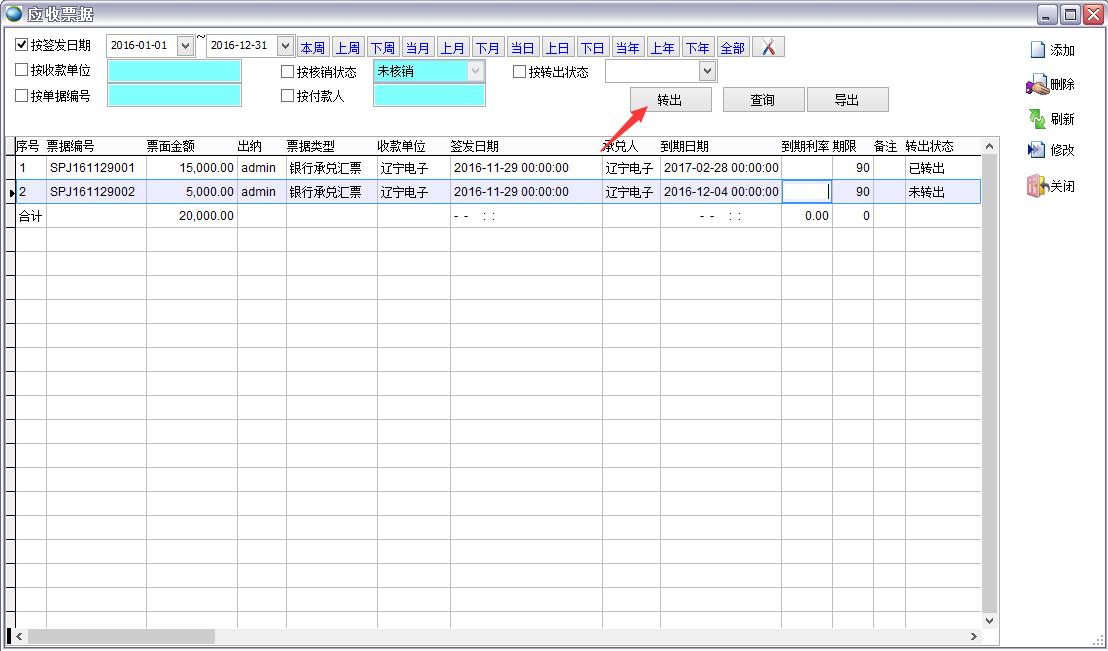Tick the 按转出状态 checkbox
The width and height of the screenshot is (1108, 651).
tap(520, 72)
